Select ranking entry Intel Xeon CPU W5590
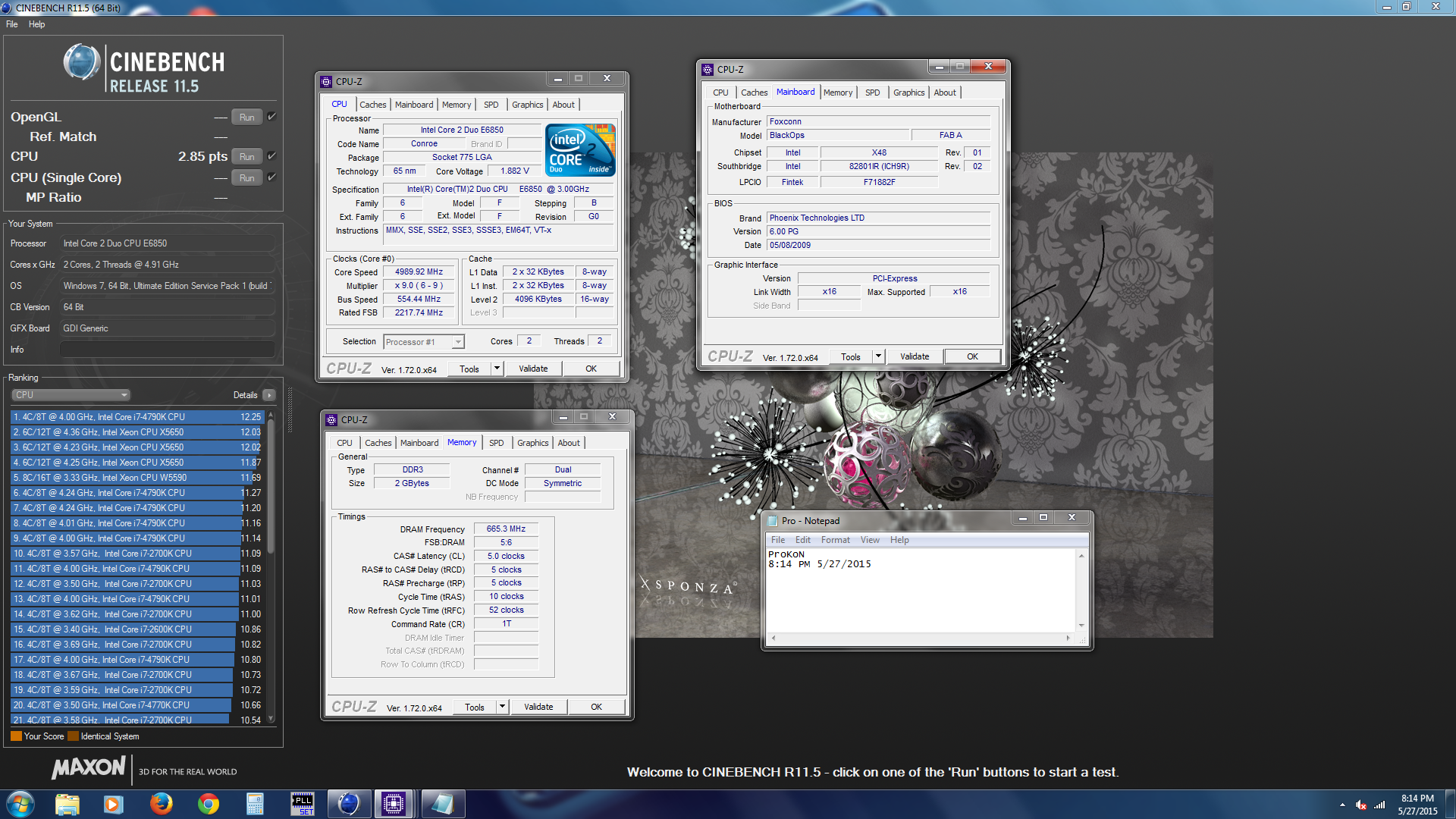The height and width of the screenshot is (819, 1456). coord(138,478)
